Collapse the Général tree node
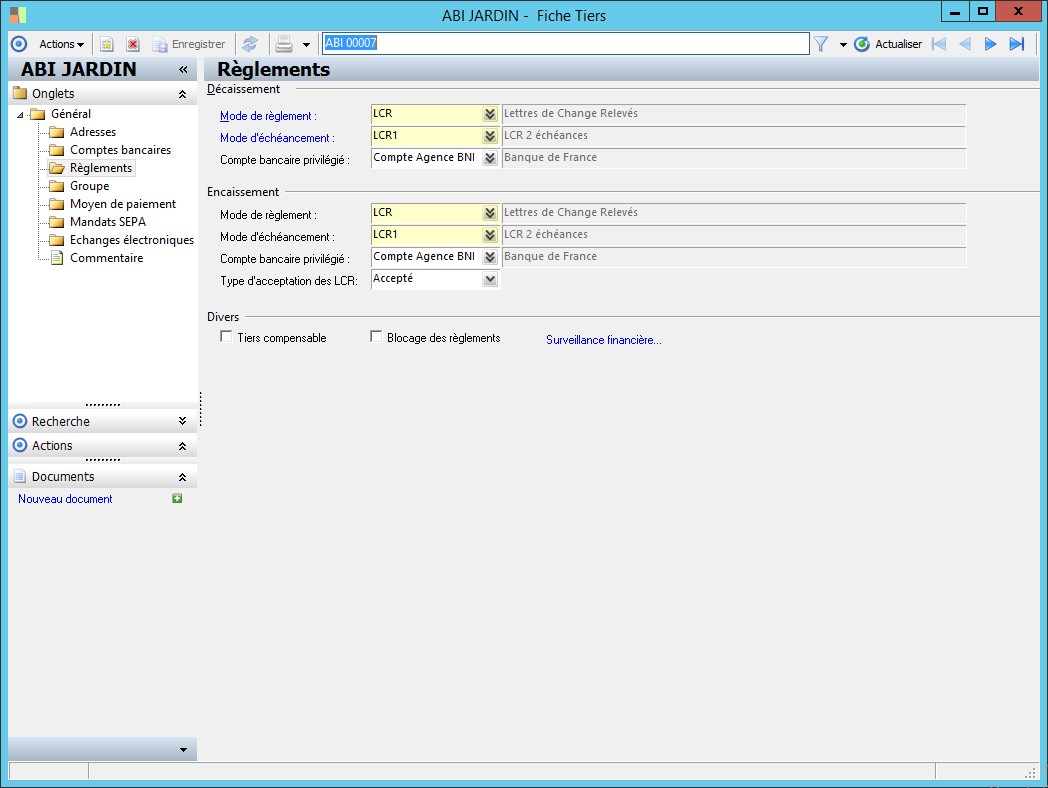Viewport: 1048px width, 788px height. coord(20,115)
